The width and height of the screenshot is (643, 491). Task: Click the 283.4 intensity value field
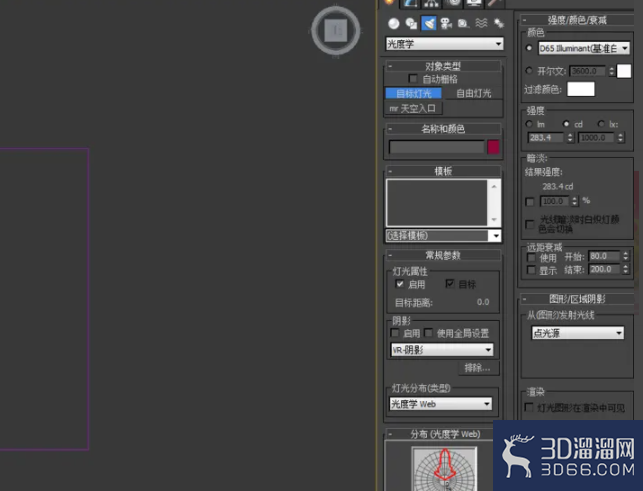[x=547, y=138]
